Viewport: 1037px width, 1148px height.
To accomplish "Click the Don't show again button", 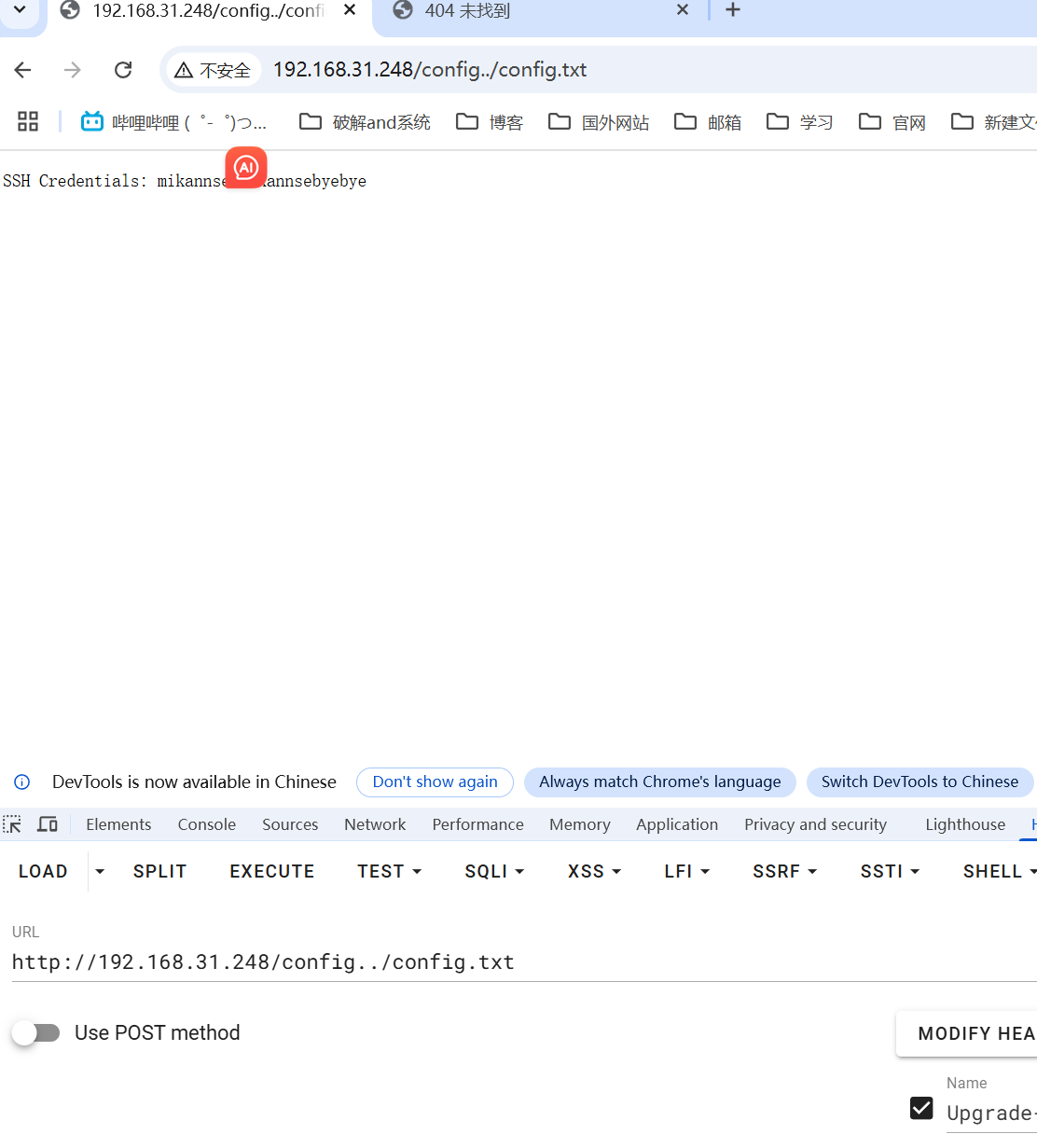I will (435, 781).
